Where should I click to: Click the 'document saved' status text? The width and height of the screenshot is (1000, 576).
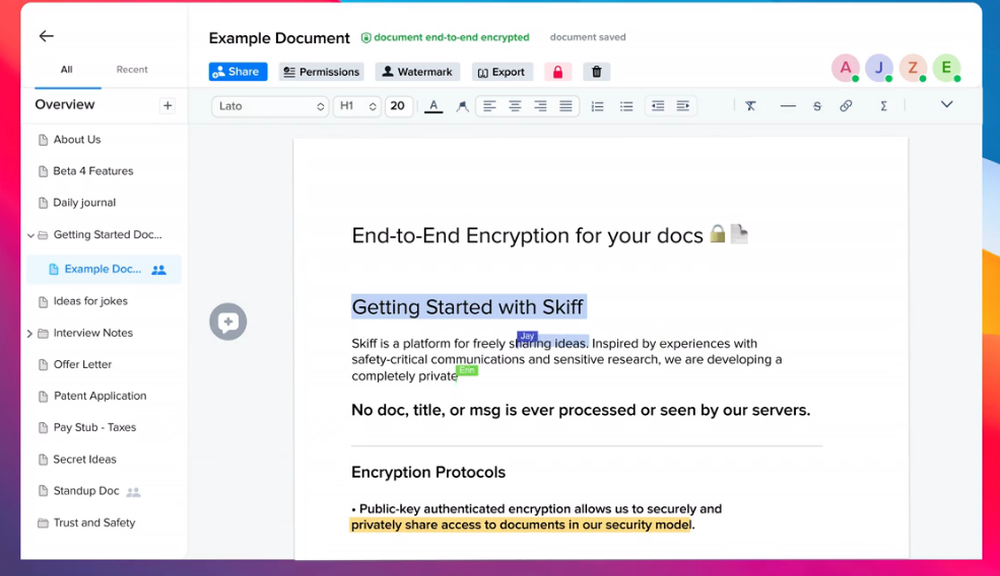click(587, 37)
